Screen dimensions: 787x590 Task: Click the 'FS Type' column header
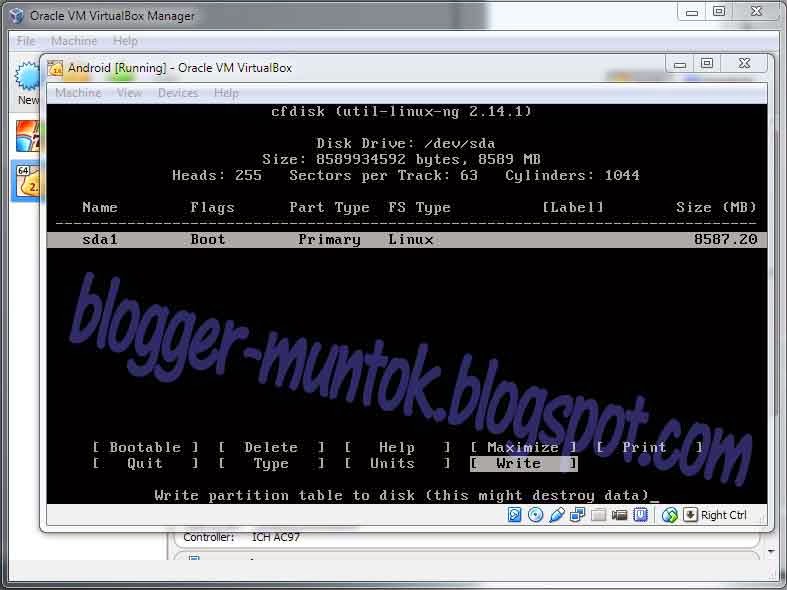pyautogui.click(x=419, y=207)
